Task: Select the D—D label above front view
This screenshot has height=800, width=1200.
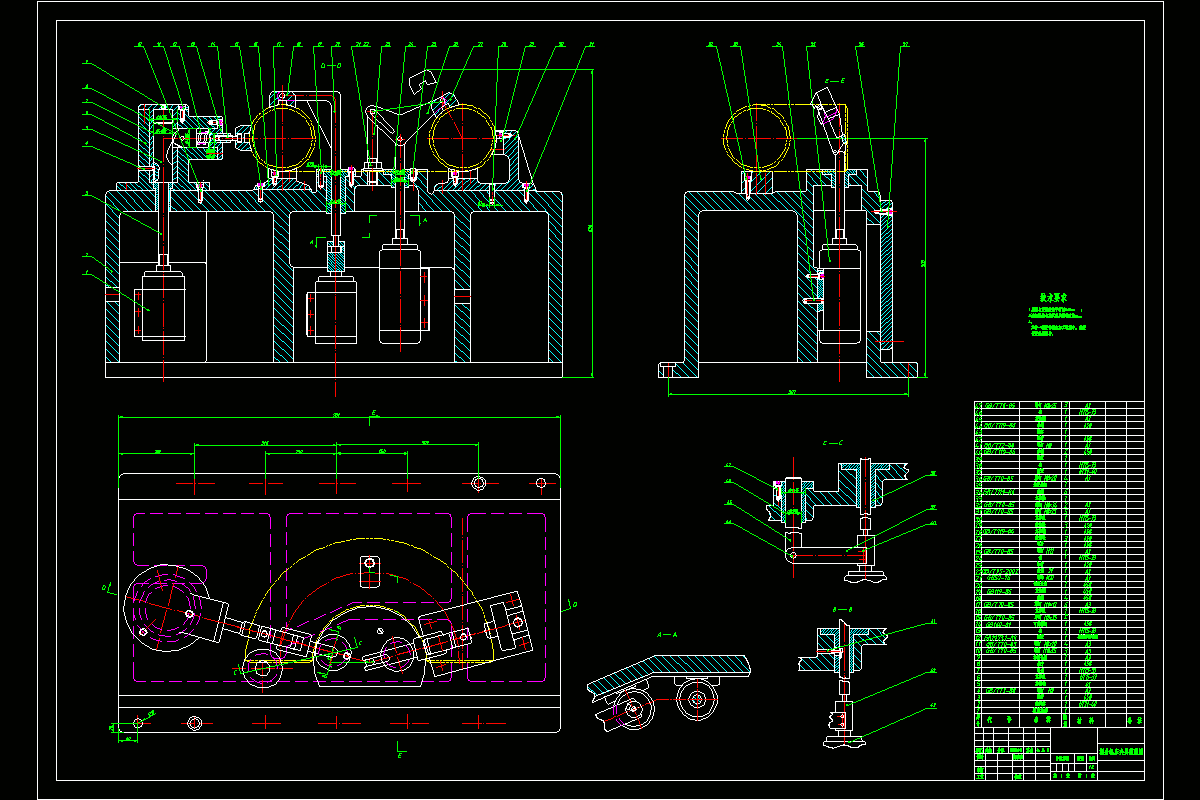Action: click(330, 64)
